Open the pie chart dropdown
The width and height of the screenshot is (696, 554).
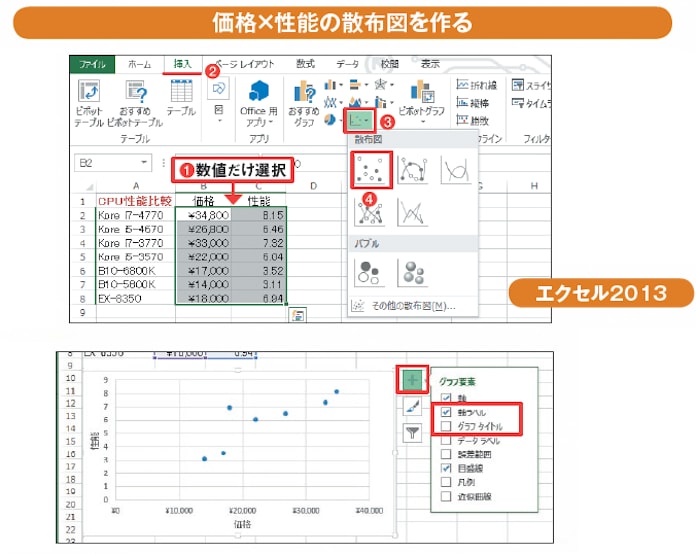[333, 120]
